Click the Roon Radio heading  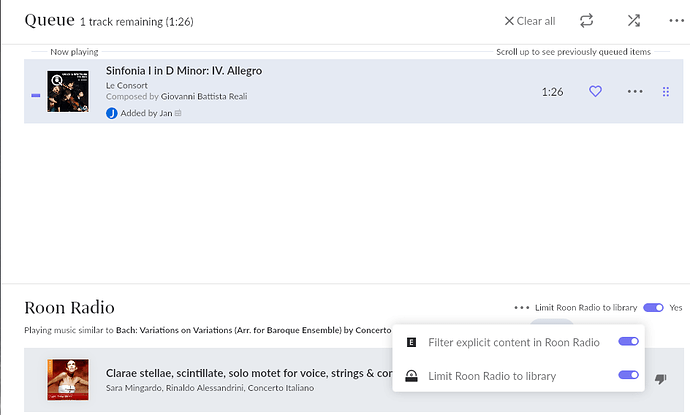click(70, 308)
